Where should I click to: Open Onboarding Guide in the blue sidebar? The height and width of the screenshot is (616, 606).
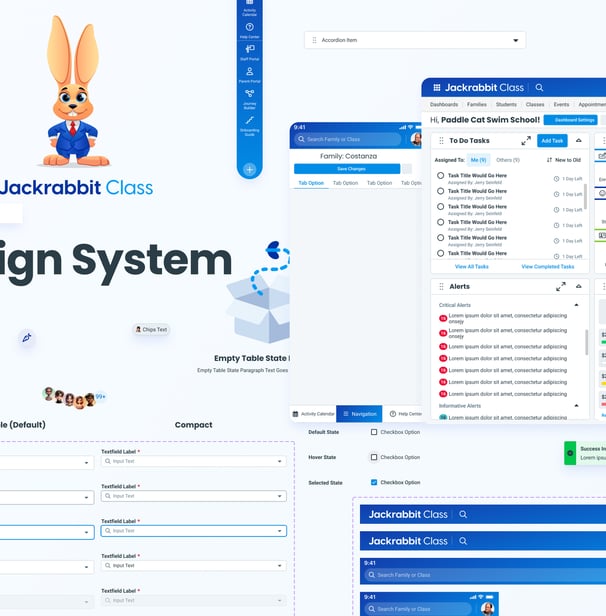click(x=249, y=125)
